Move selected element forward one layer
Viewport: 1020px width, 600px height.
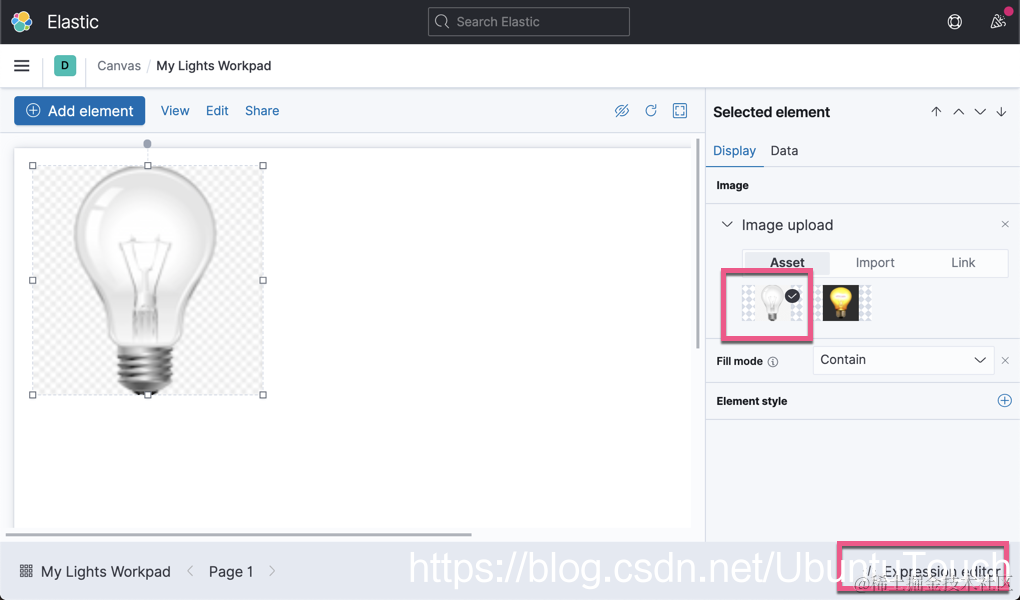(x=958, y=112)
